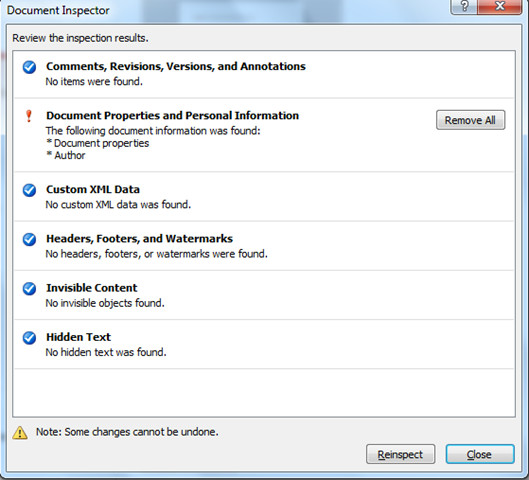Click the checkmark icon beside Hidden Text
The image size is (529, 480).
[x=29, y=338]
